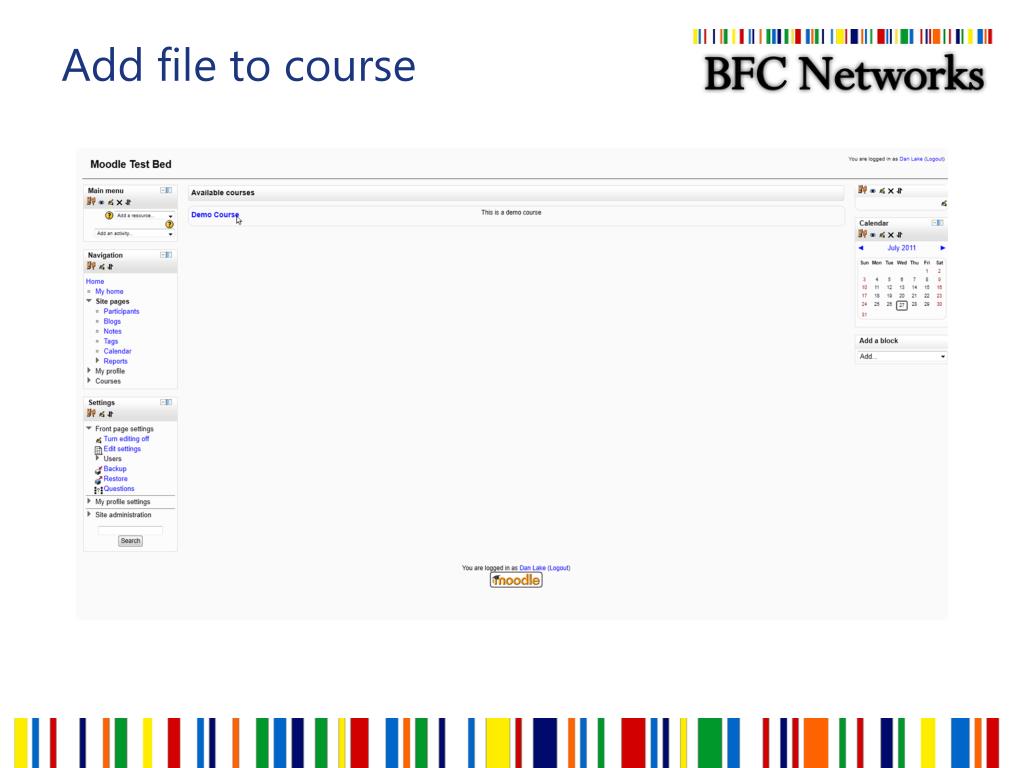Go to next month in Calendar

point(942,248)
